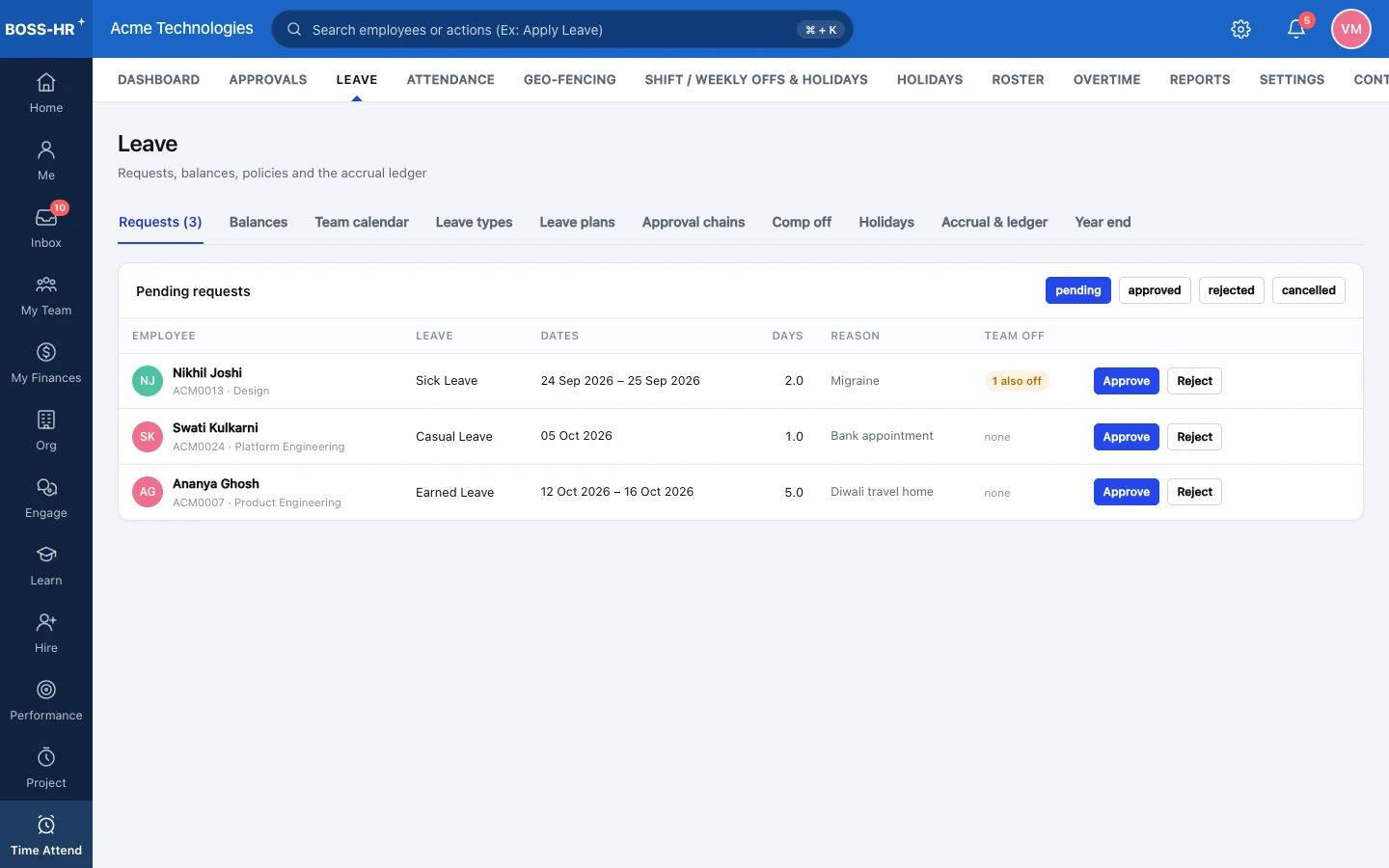
Task: Click Swati Kulkarni's name
Action: tap(215, 427)
